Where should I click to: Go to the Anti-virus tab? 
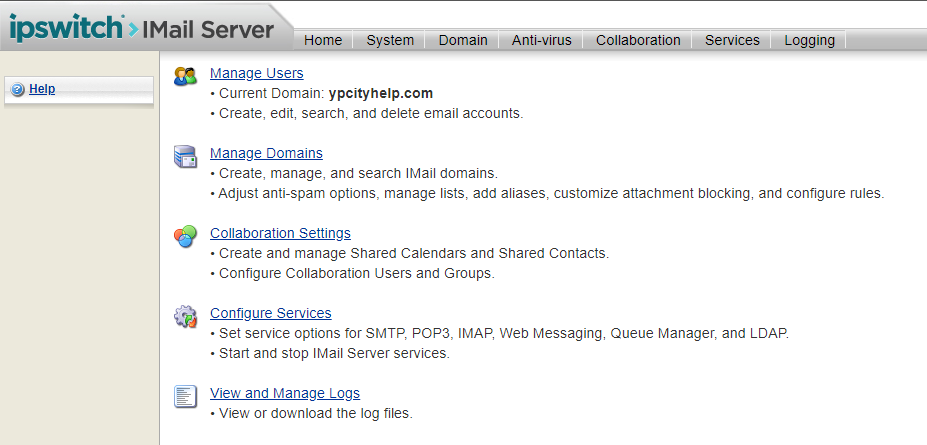coord(541,40)
